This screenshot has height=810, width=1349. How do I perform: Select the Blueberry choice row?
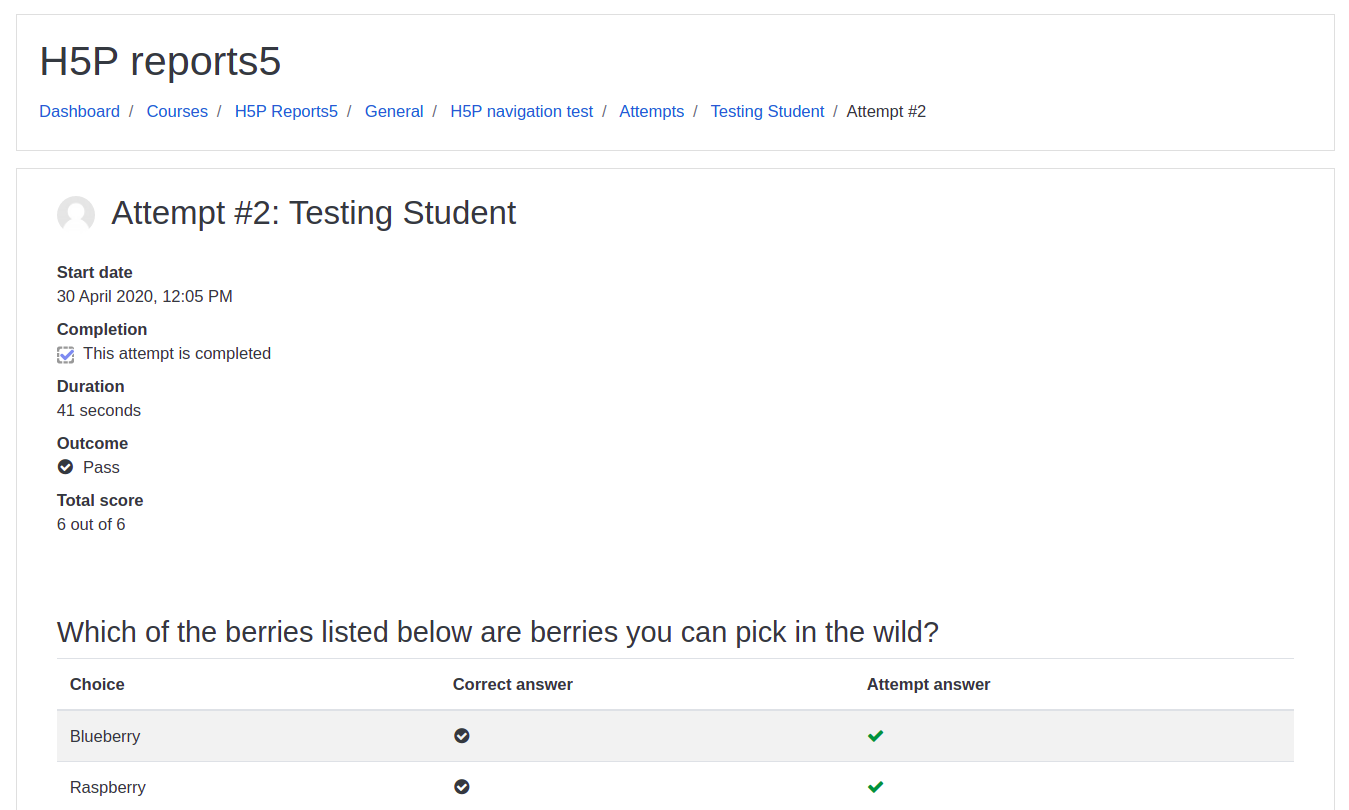coord(675,736)
